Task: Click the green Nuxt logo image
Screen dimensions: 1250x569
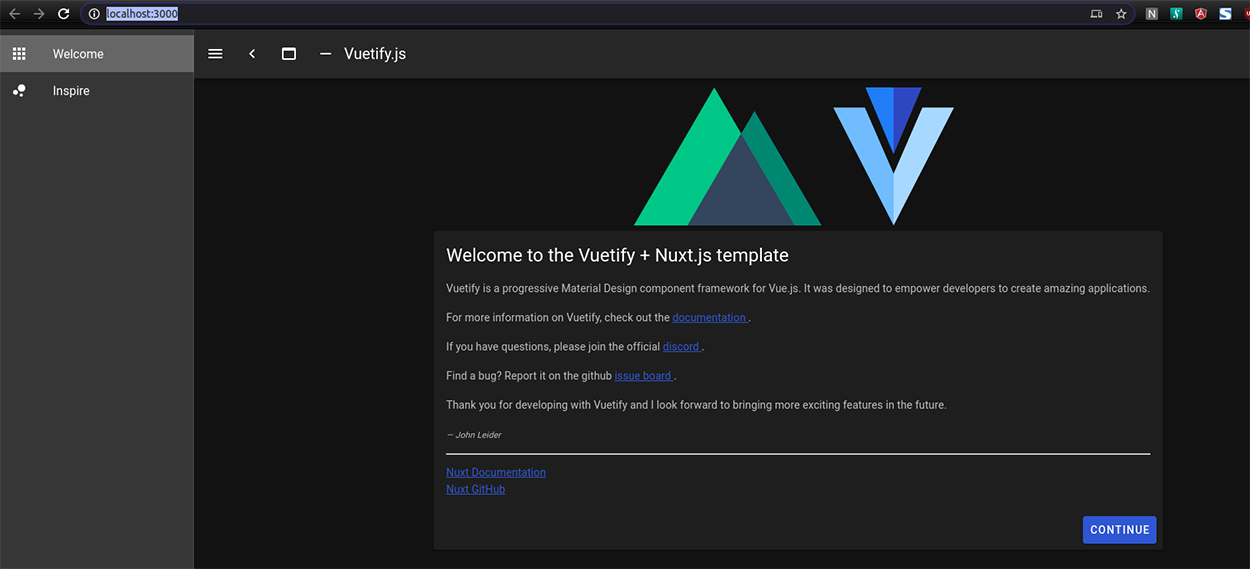Action: (x=726, y=160)
